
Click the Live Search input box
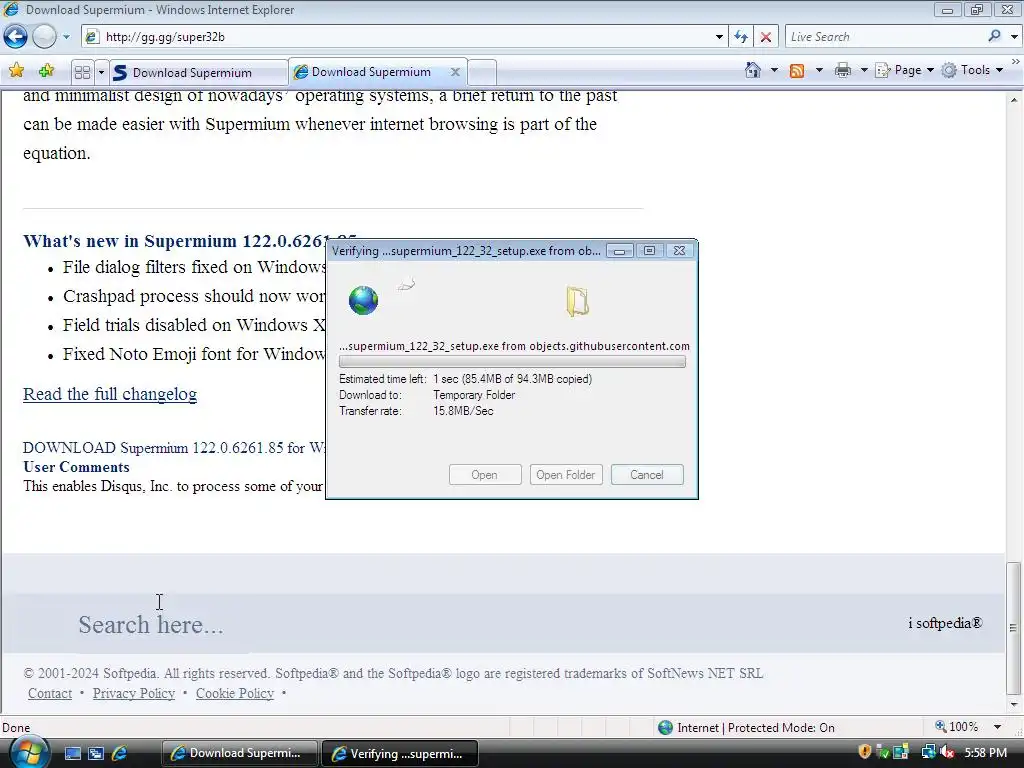[885, 37]
